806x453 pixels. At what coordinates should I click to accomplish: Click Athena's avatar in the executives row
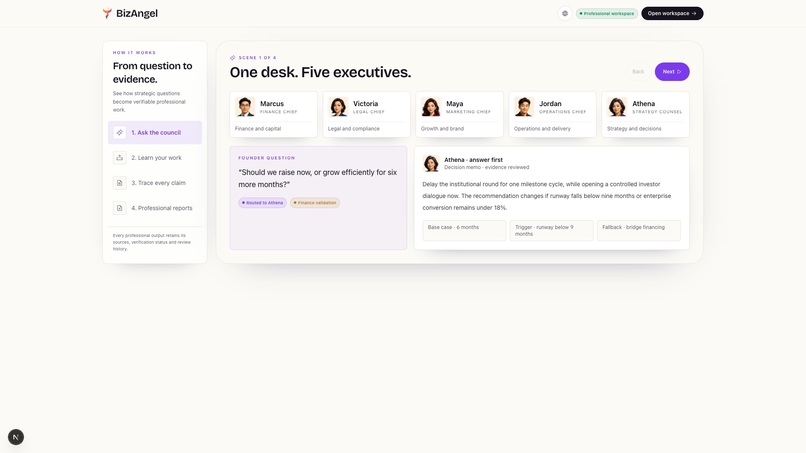point(617,107)
